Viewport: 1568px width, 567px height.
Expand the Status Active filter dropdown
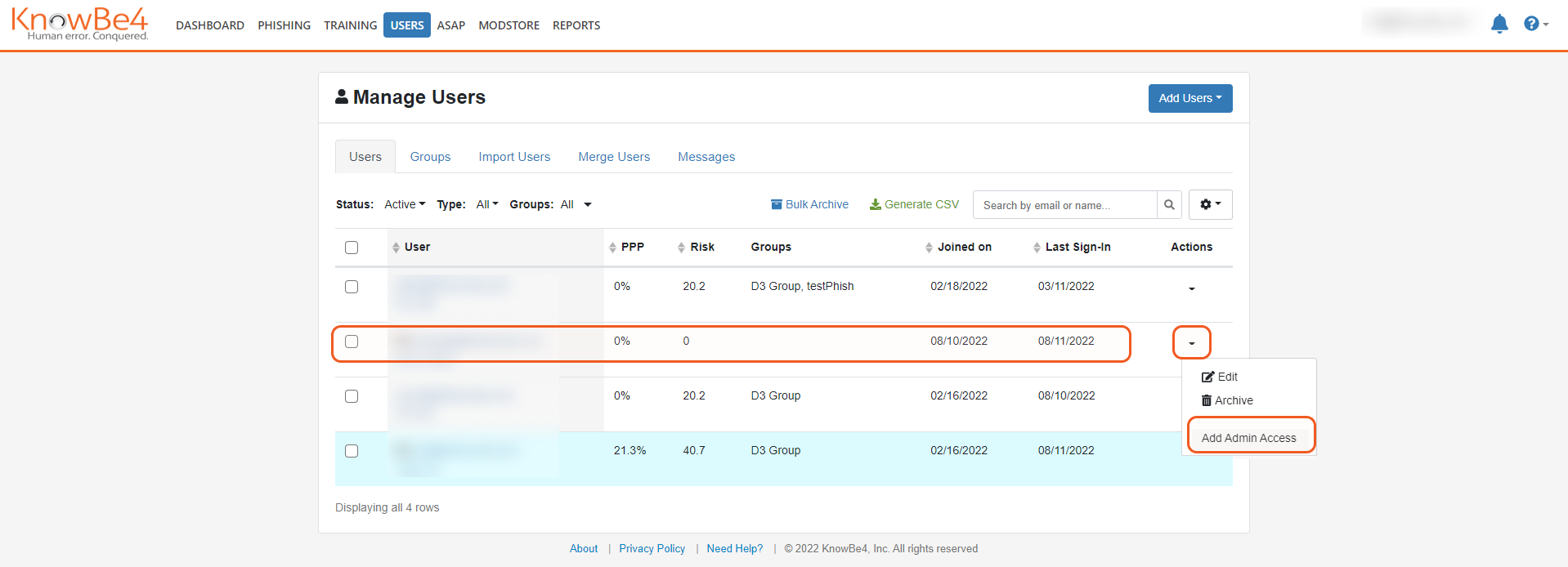coord(405,204)
